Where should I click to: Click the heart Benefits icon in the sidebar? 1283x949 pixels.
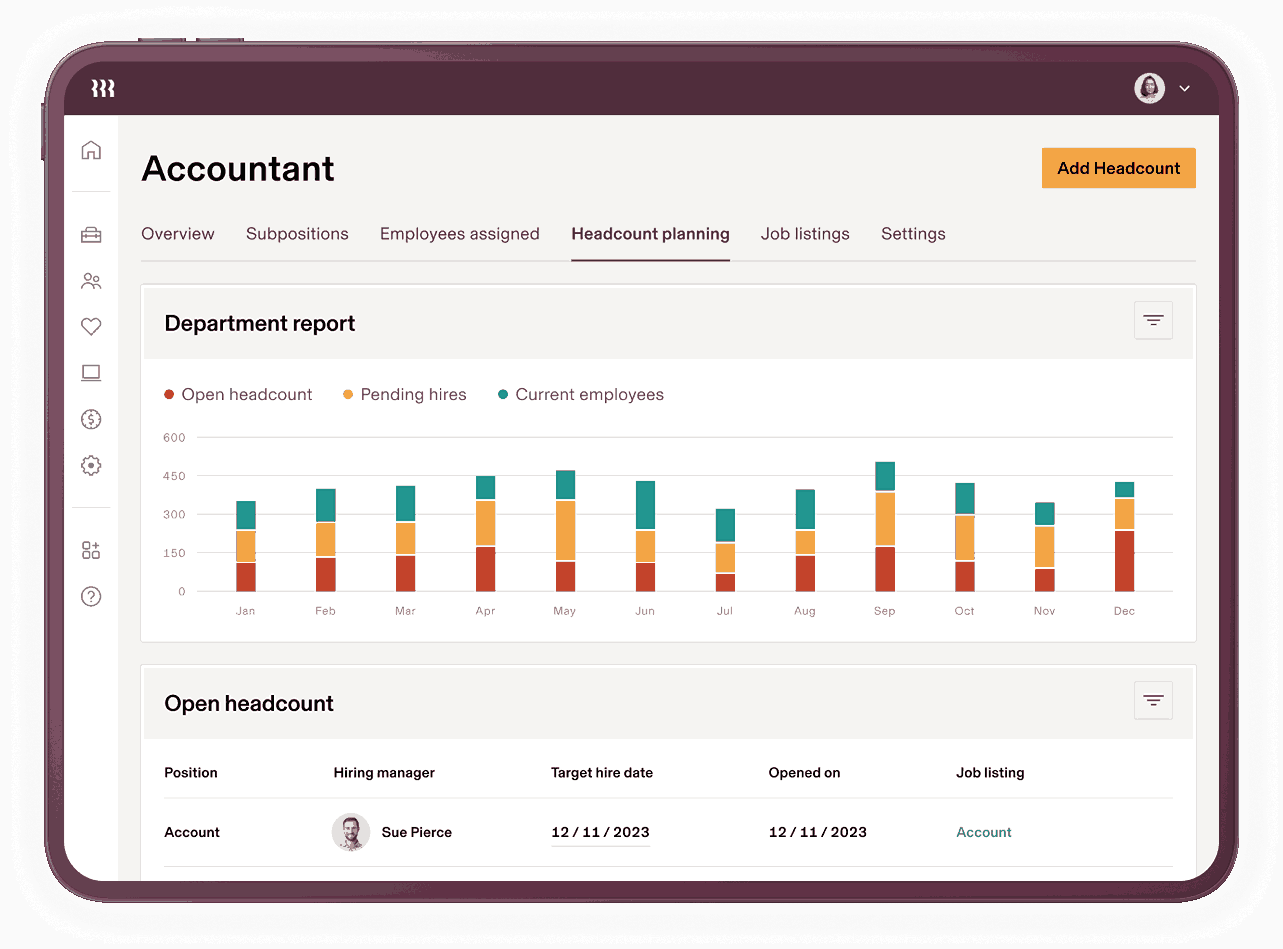pos(91,326)
